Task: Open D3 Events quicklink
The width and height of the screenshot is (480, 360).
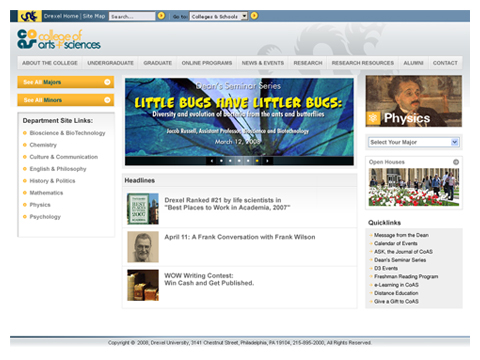Action: (x=386, y=268)
